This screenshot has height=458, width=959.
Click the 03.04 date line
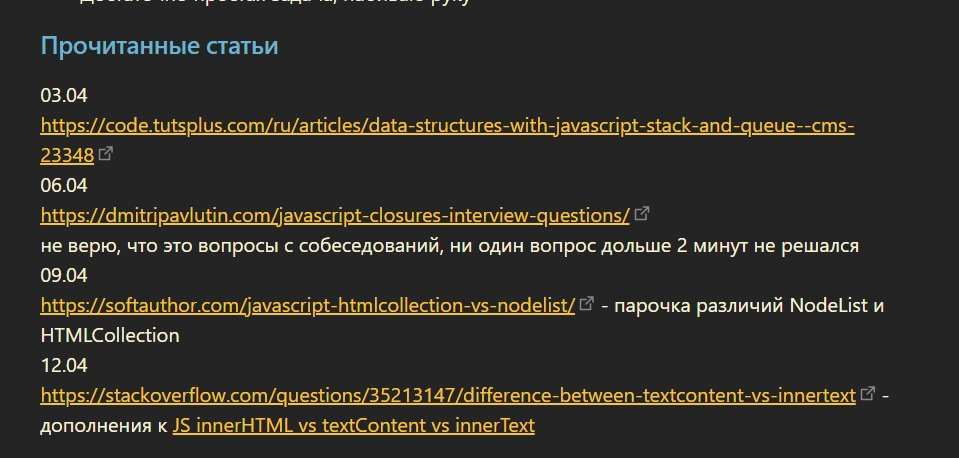[64, 96]
